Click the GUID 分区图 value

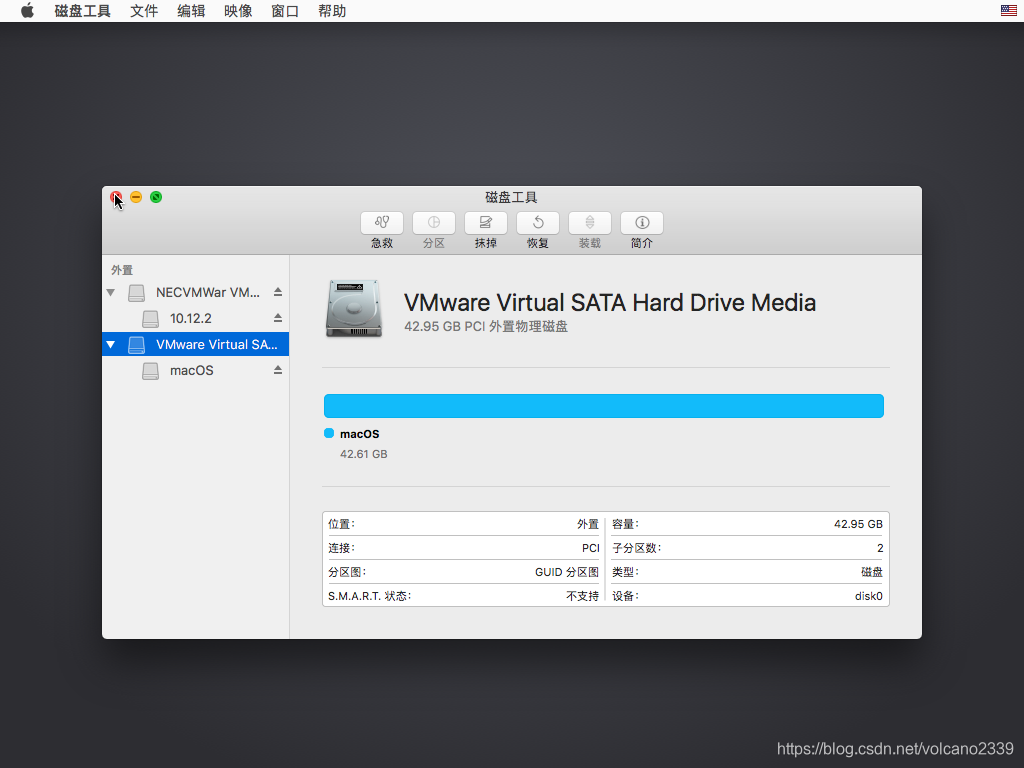(567, 572)
